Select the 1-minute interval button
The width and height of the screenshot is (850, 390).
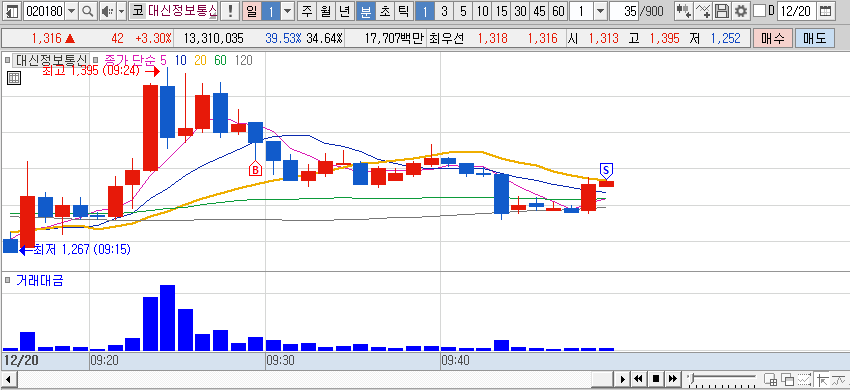426,10
